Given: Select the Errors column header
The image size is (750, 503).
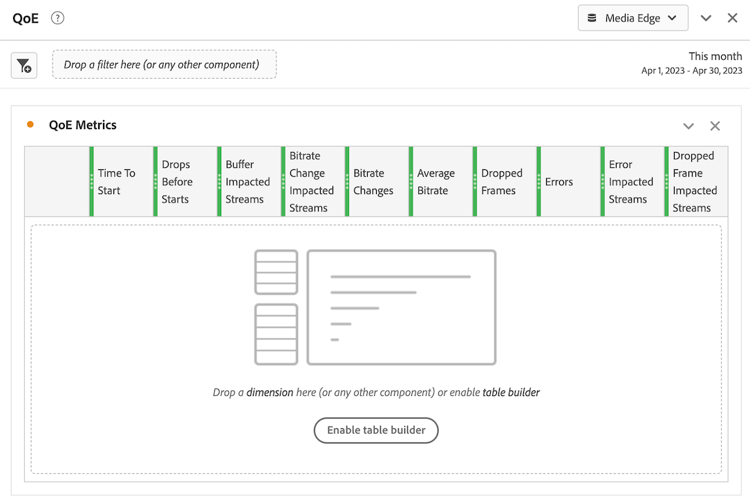Looking at the screenshot, I should (569, 182).
